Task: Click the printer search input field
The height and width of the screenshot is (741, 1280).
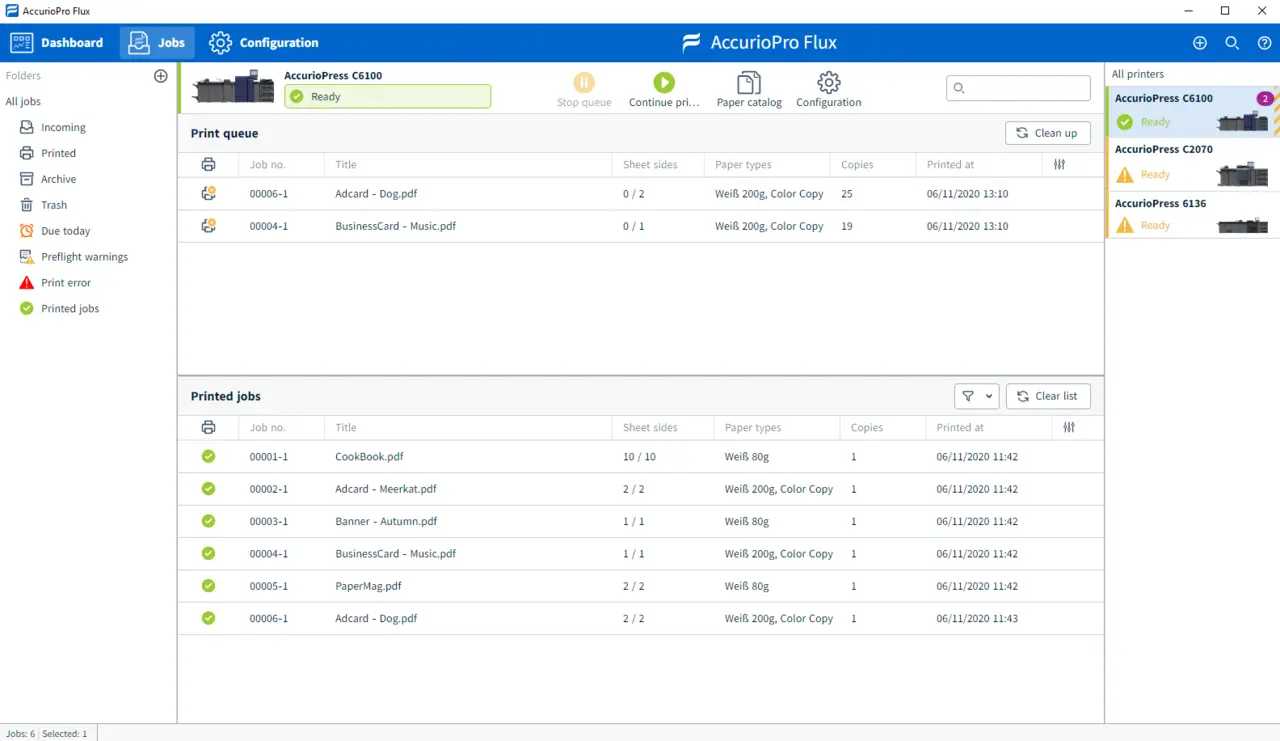Action: pos(1018,88)
